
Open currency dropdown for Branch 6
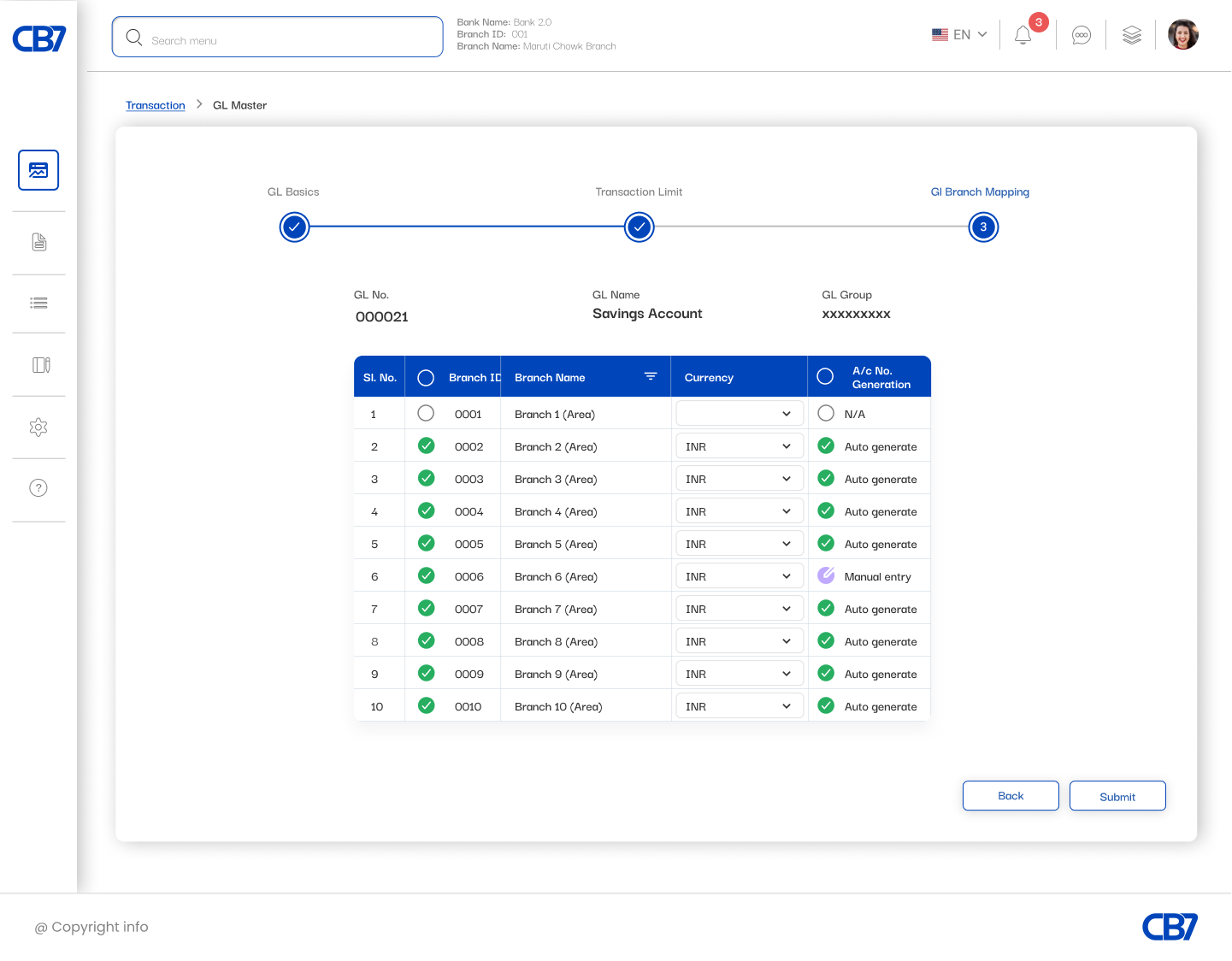(x=740, y=576)
